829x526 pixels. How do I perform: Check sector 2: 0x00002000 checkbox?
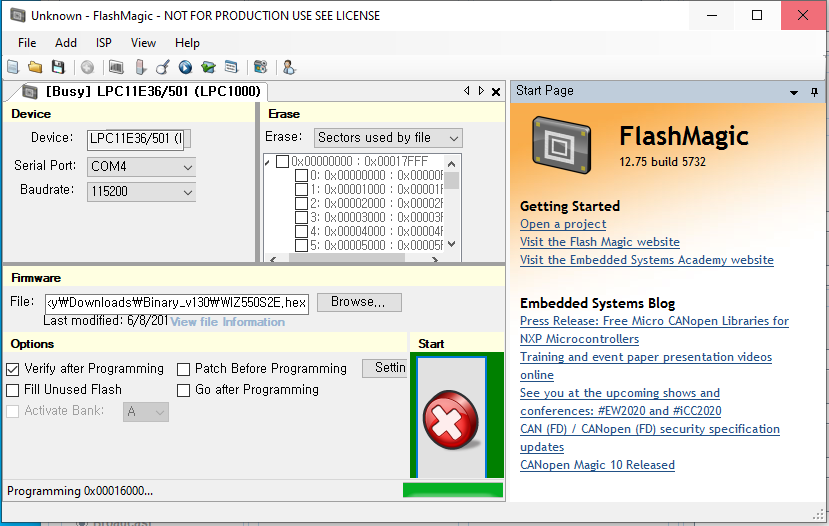tap(301, 204)
